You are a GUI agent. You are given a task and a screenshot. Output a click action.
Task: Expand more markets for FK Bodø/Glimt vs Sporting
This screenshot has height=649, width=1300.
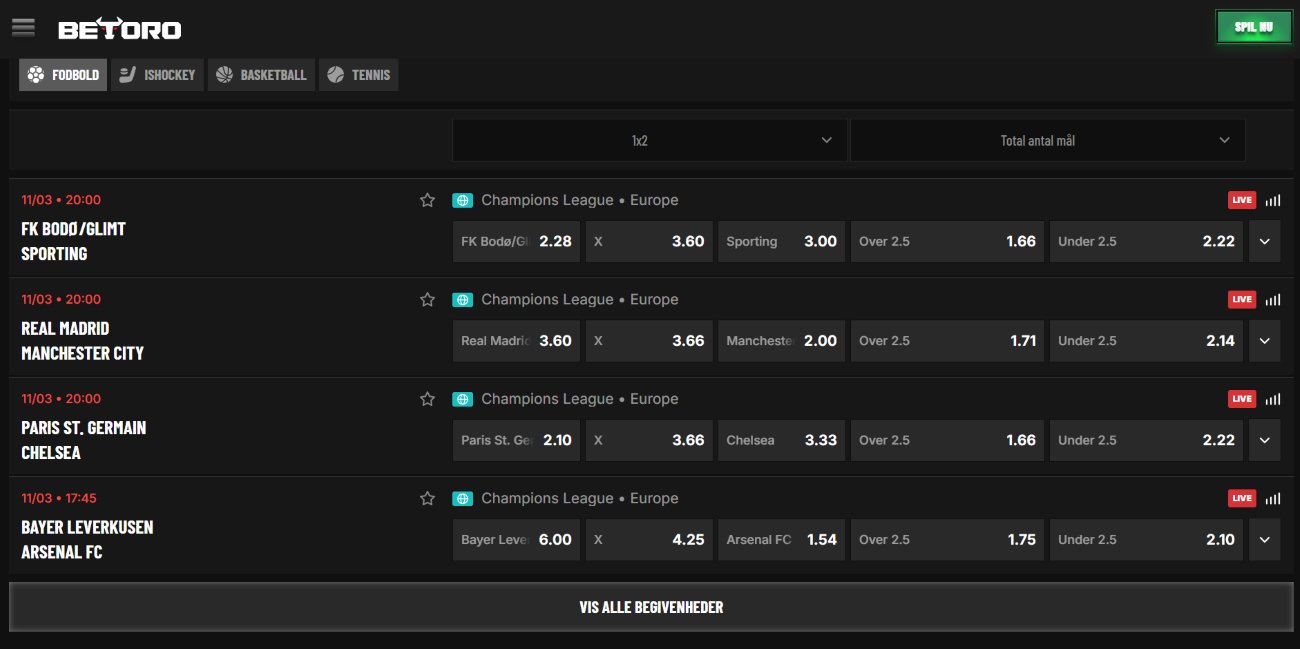pos(1264,241)
